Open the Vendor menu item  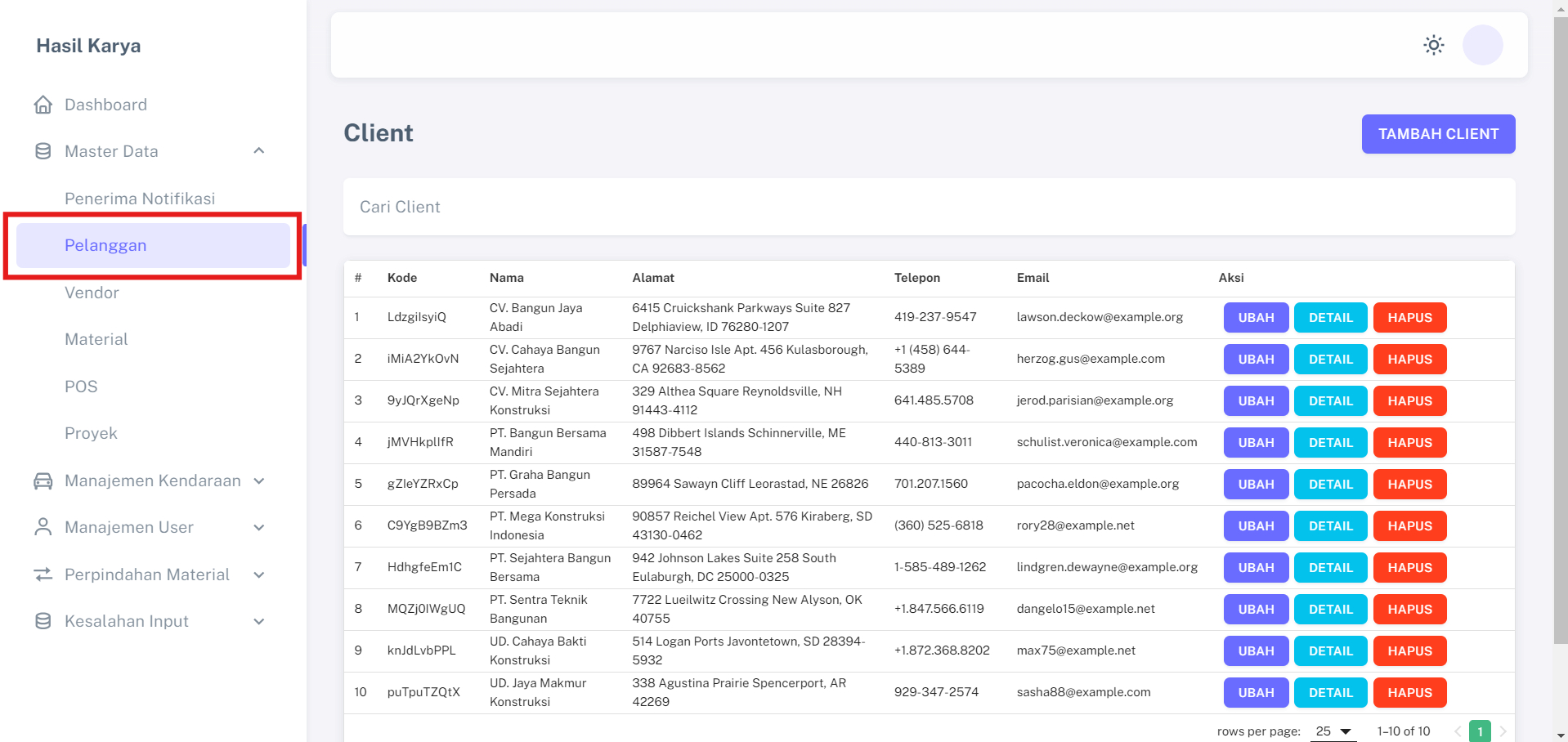click(92, 293)
